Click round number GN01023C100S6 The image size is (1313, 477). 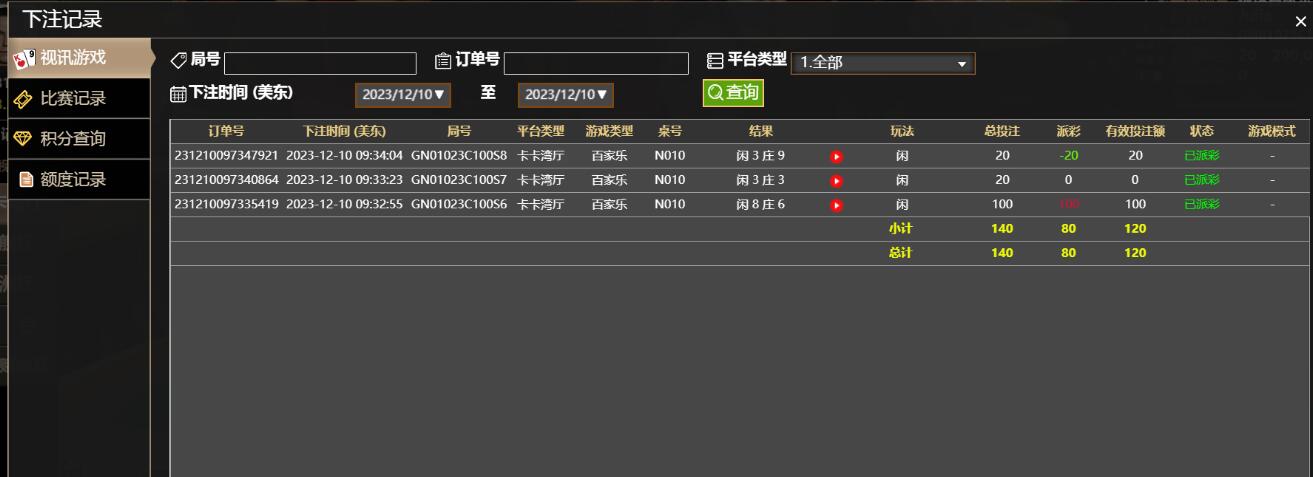(459, 204)
